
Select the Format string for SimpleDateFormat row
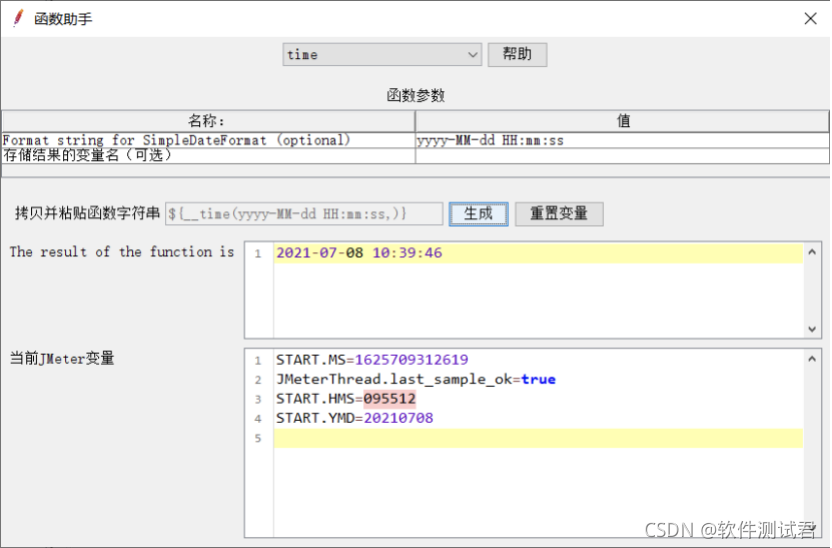pos(208,140)
